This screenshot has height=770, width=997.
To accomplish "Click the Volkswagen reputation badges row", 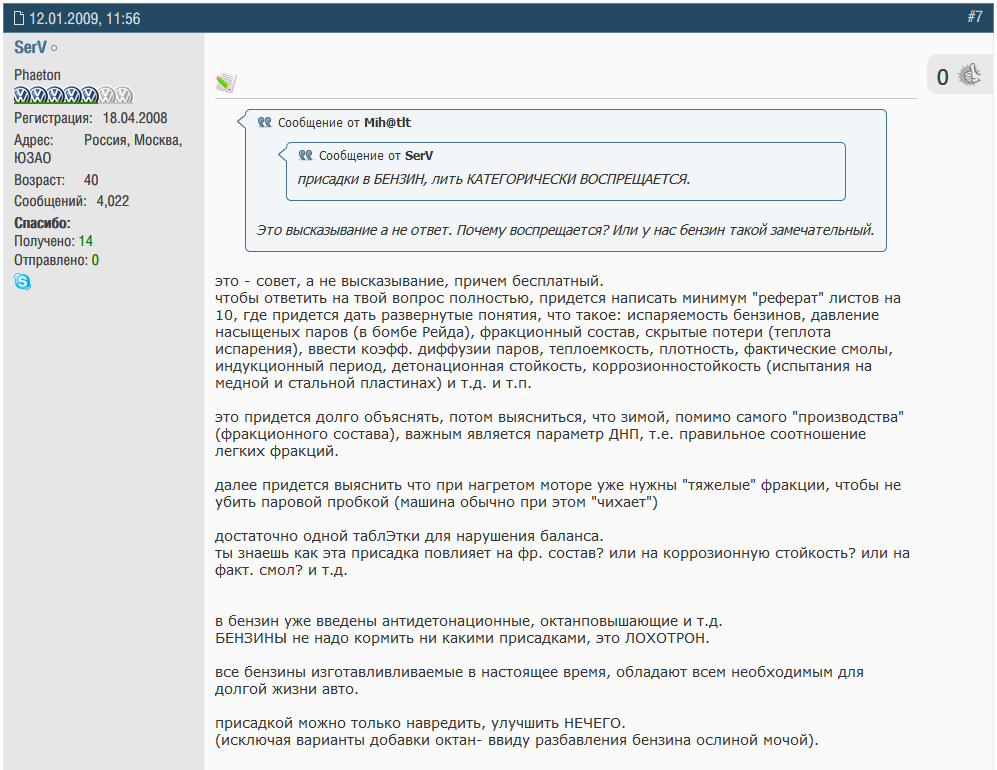I will [x=73, y=95].
